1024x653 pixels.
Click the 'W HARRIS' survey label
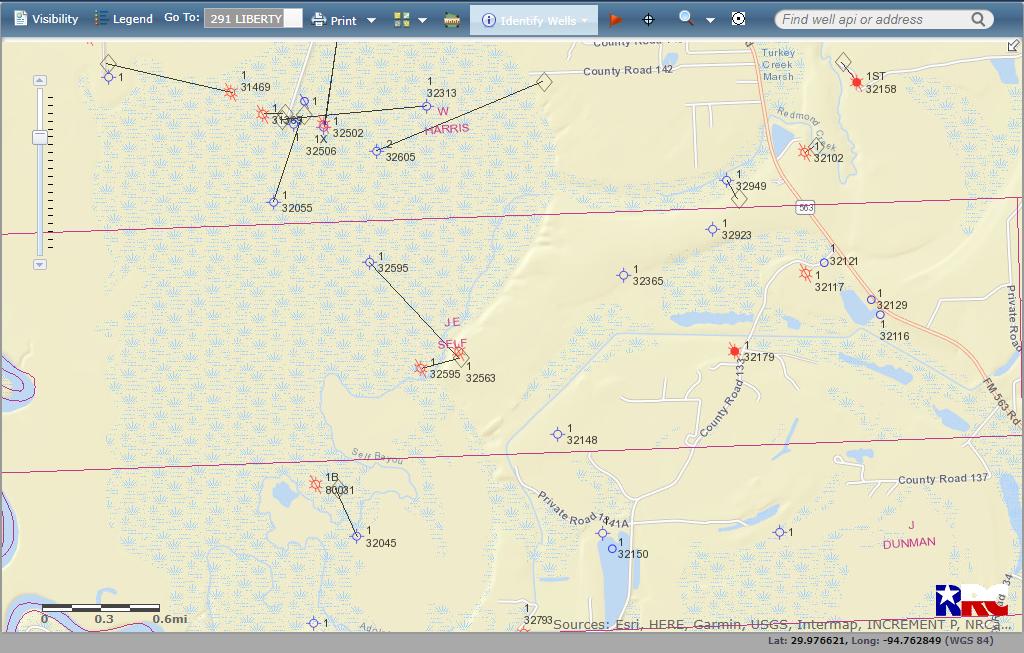pos(447,120)
